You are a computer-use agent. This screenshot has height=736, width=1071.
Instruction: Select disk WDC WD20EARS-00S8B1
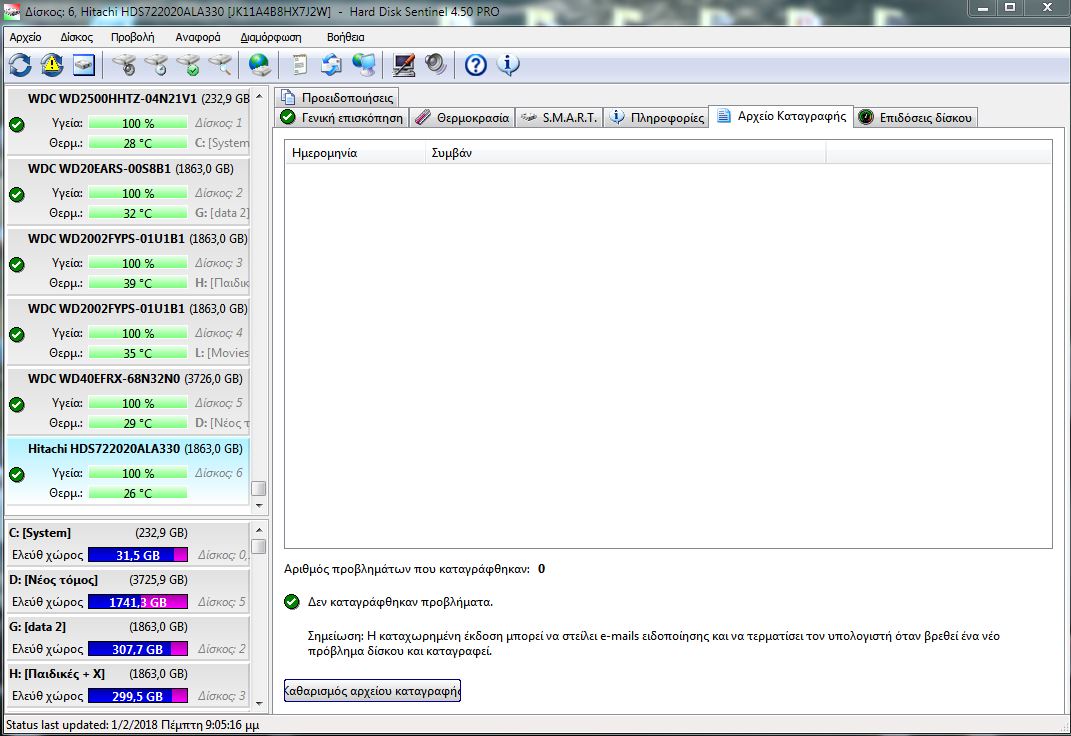(x=128, y=191)
